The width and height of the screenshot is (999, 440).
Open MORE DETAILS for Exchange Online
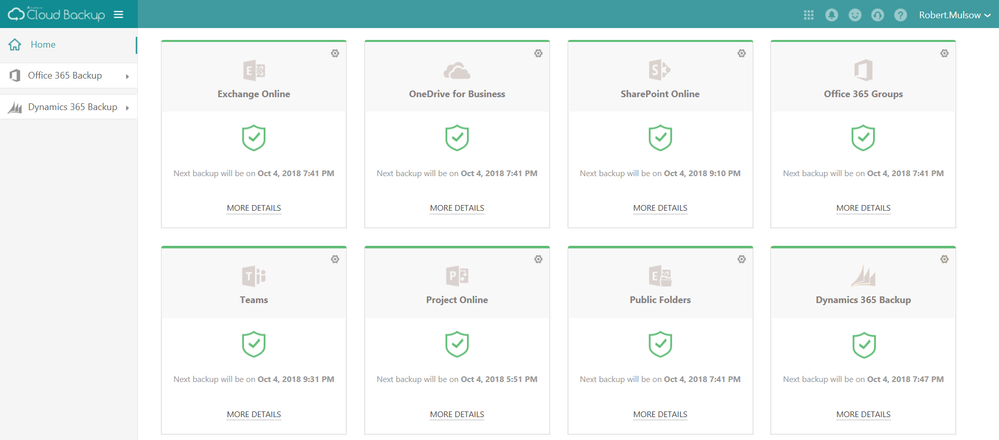pyautogui.click(x=254, y=208)
